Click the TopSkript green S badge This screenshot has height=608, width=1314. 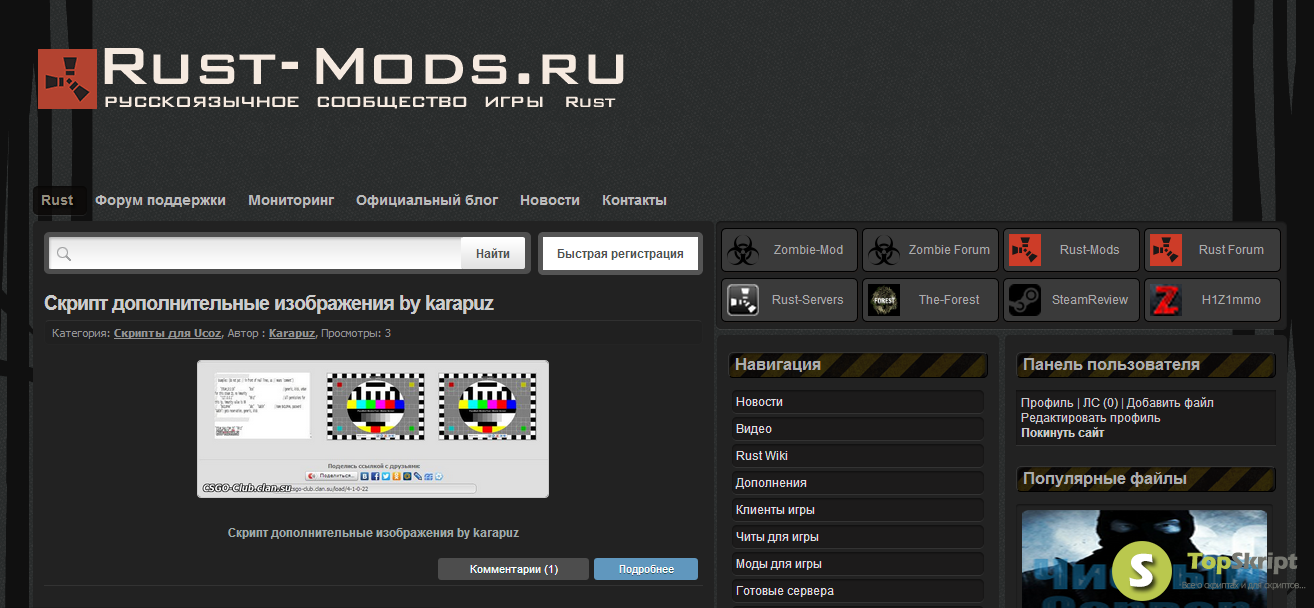click(1142, 570)
